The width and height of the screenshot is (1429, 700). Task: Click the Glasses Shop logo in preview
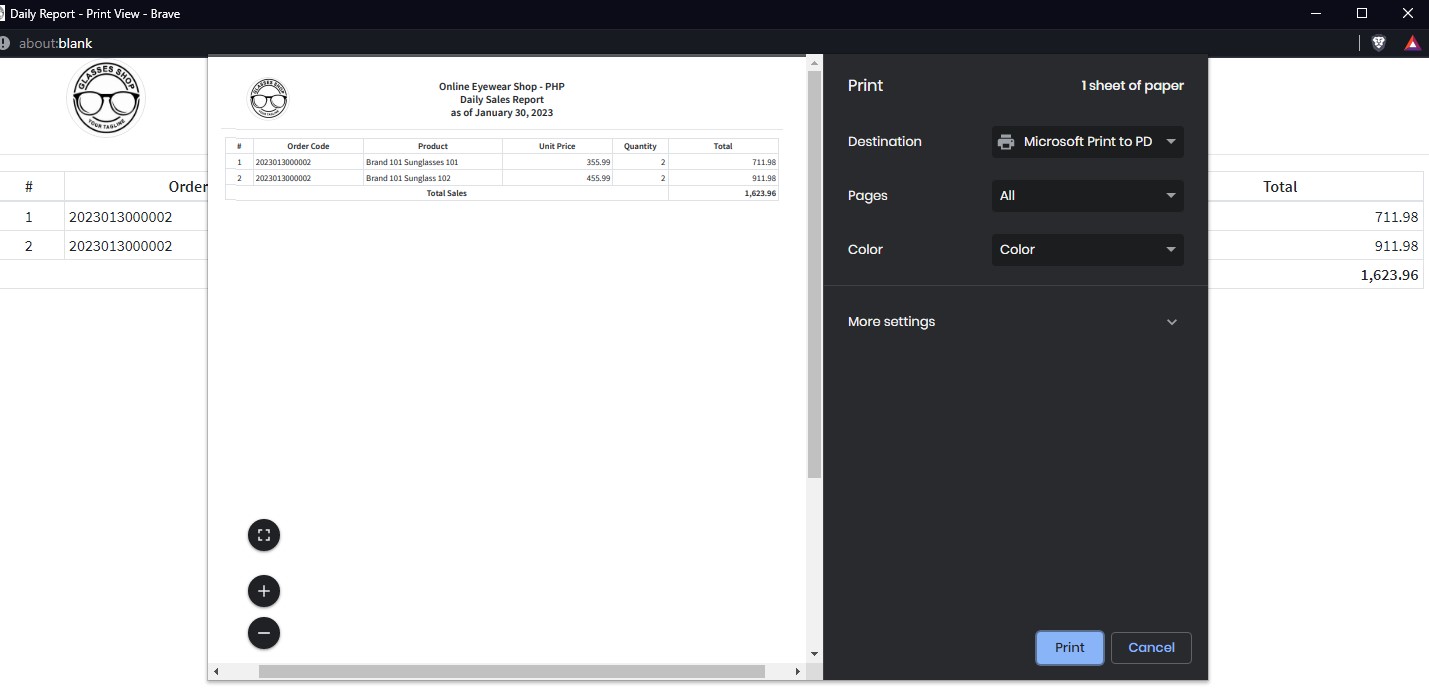[x=268, y=98]
